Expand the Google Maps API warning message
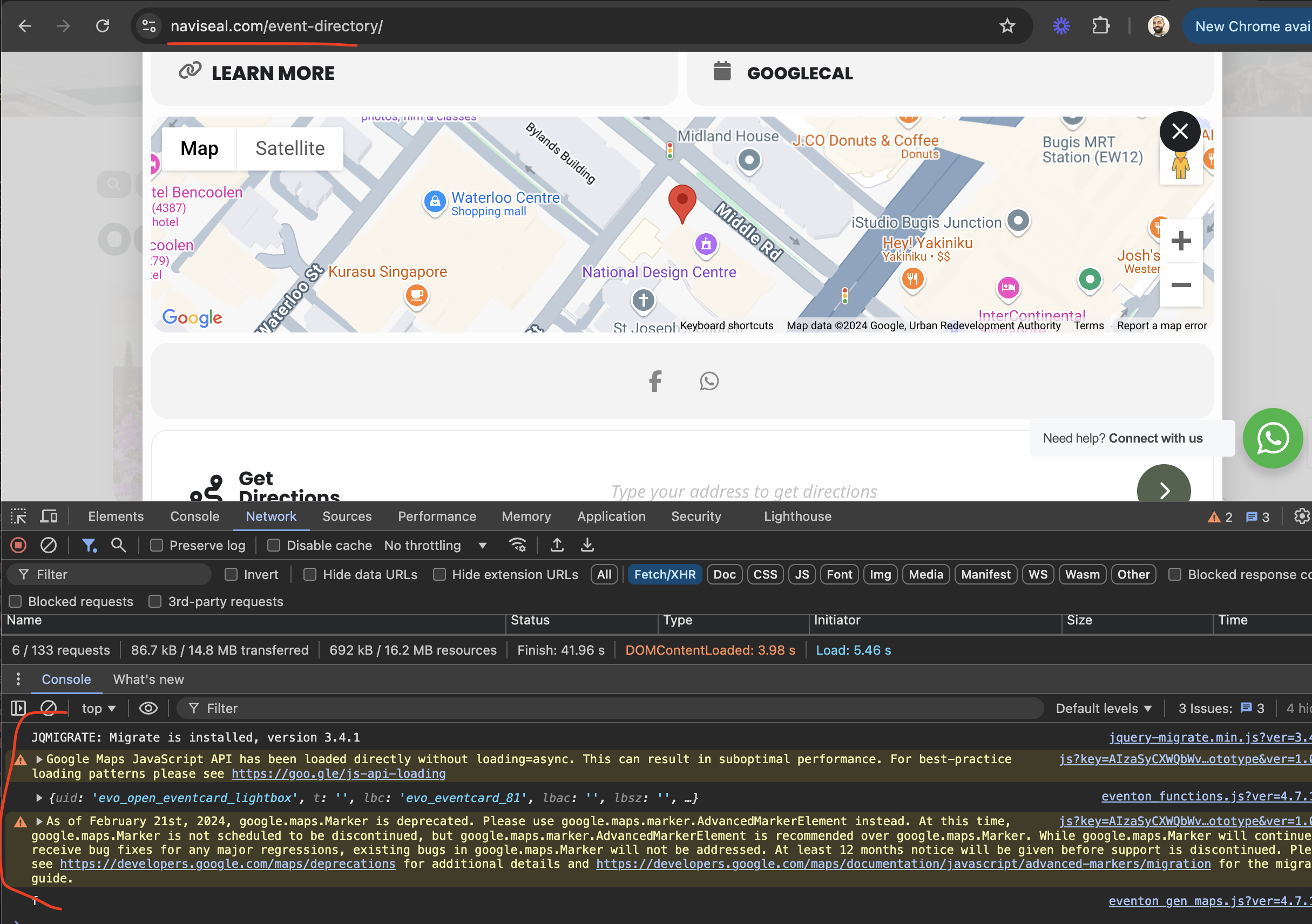Image resolution: width=1312 pixels, height=924 pixels. point(39,759)
